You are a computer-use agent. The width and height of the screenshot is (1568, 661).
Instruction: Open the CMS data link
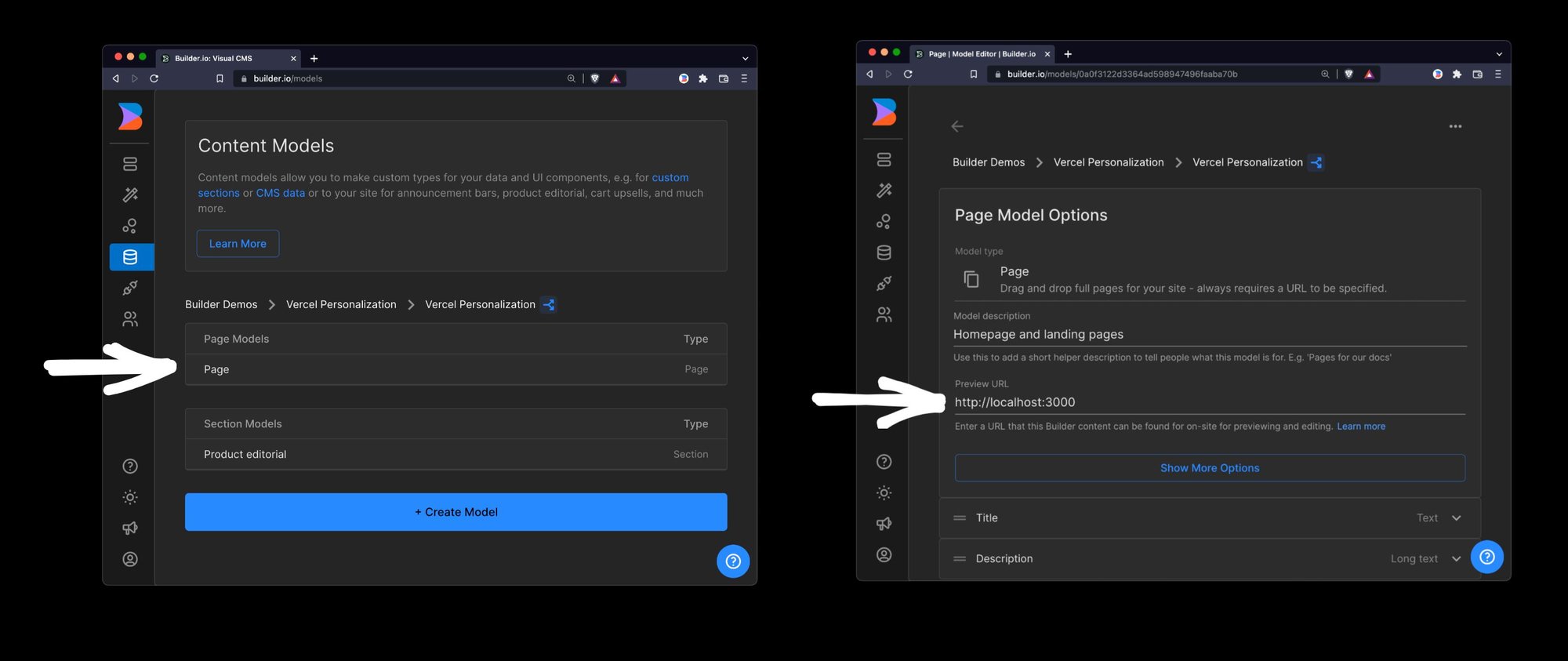tap(280, 193)
